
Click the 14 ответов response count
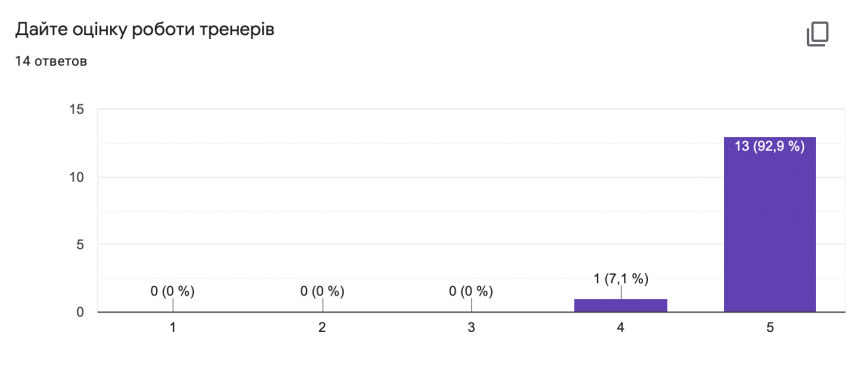click(51, 61)
